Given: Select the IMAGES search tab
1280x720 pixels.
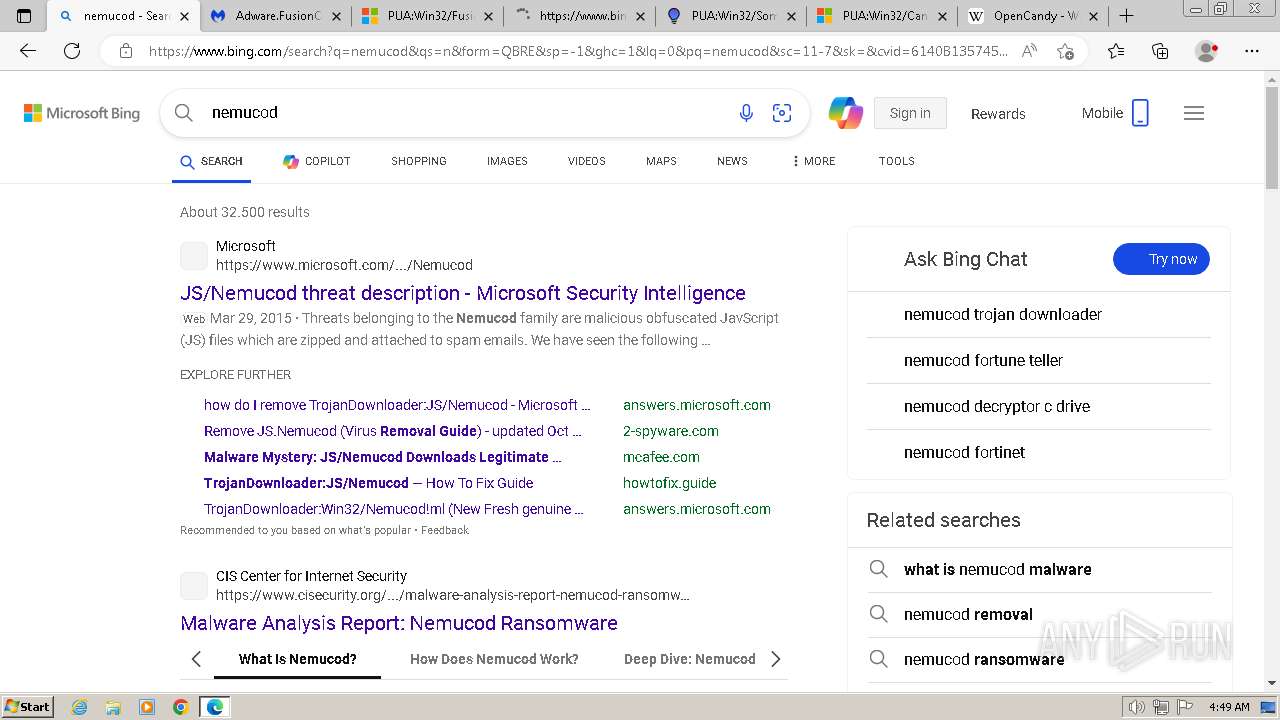Looking at the screenshot, I should [x=507, y=161].
